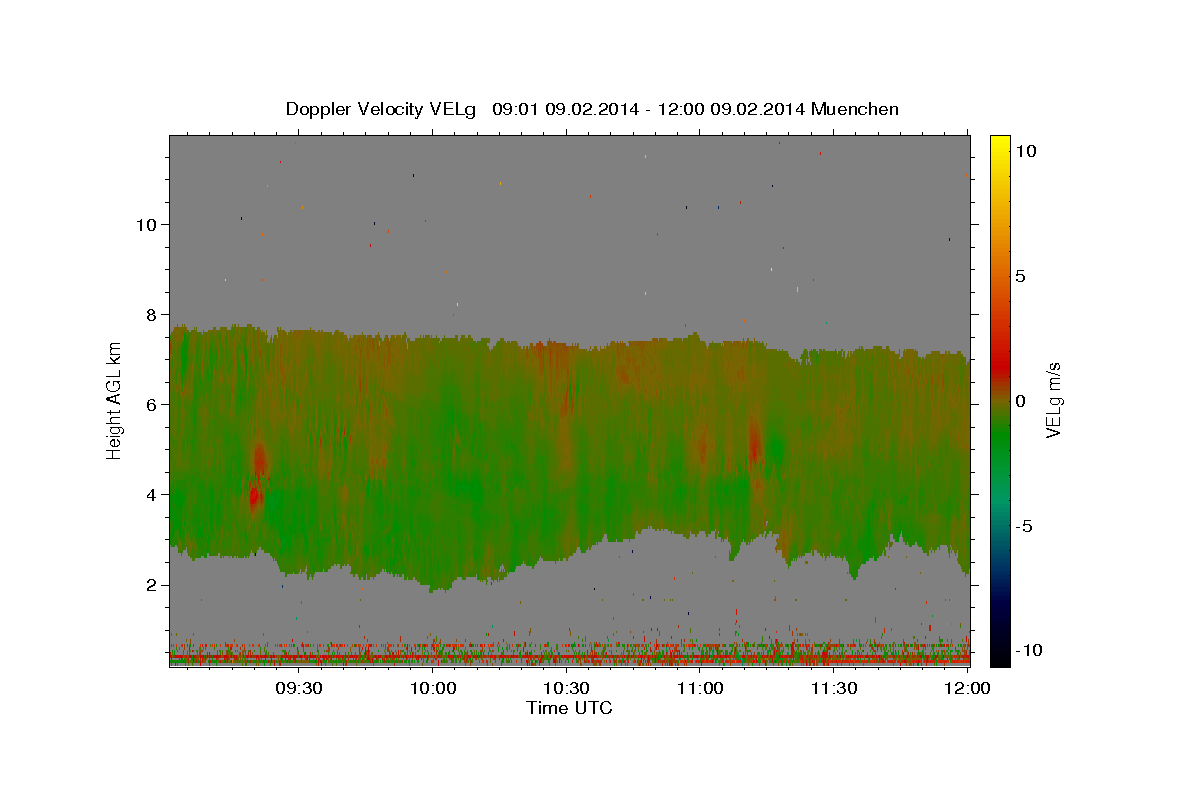This screenshot has width=1200, height=800.
Task: Click the plot title 'Doppler Velocity VELg'
Action: click(x=381, y=109)
